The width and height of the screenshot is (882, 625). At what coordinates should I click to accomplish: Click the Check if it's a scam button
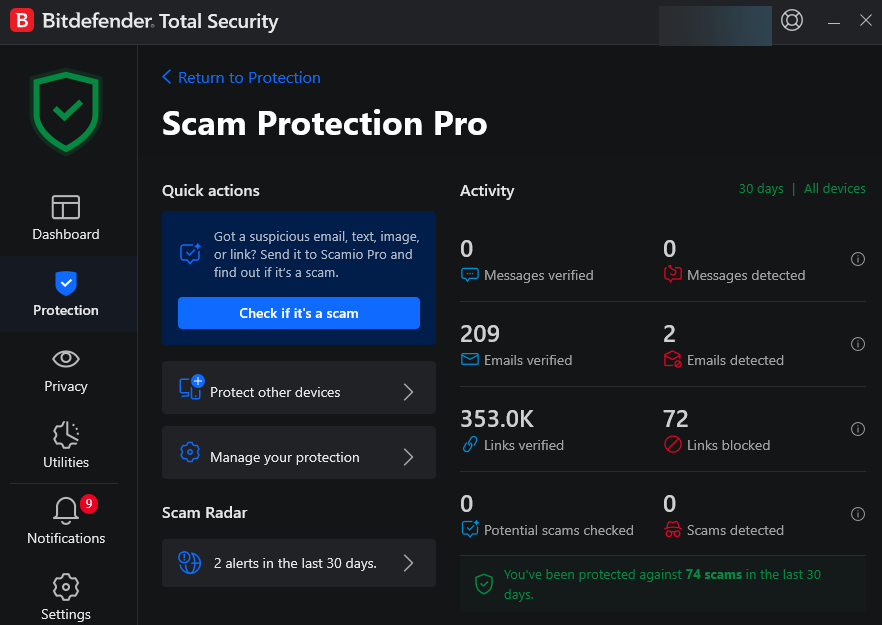299,313
